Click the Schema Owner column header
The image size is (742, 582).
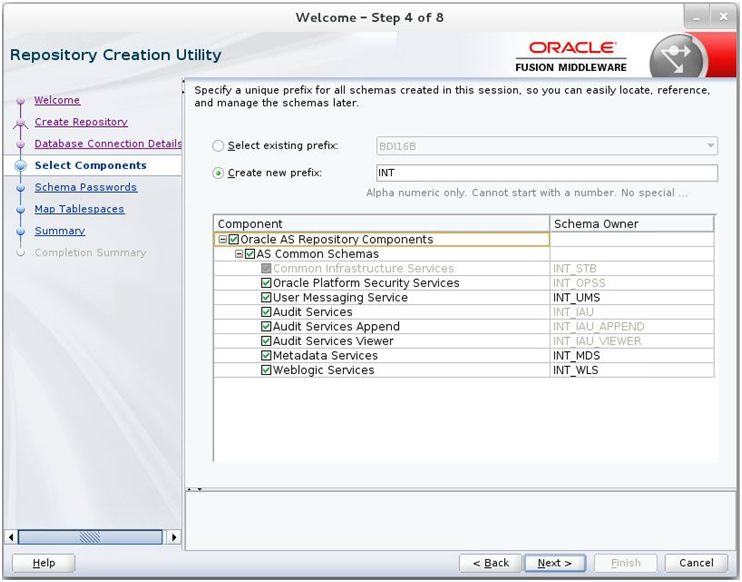[632, 224]
